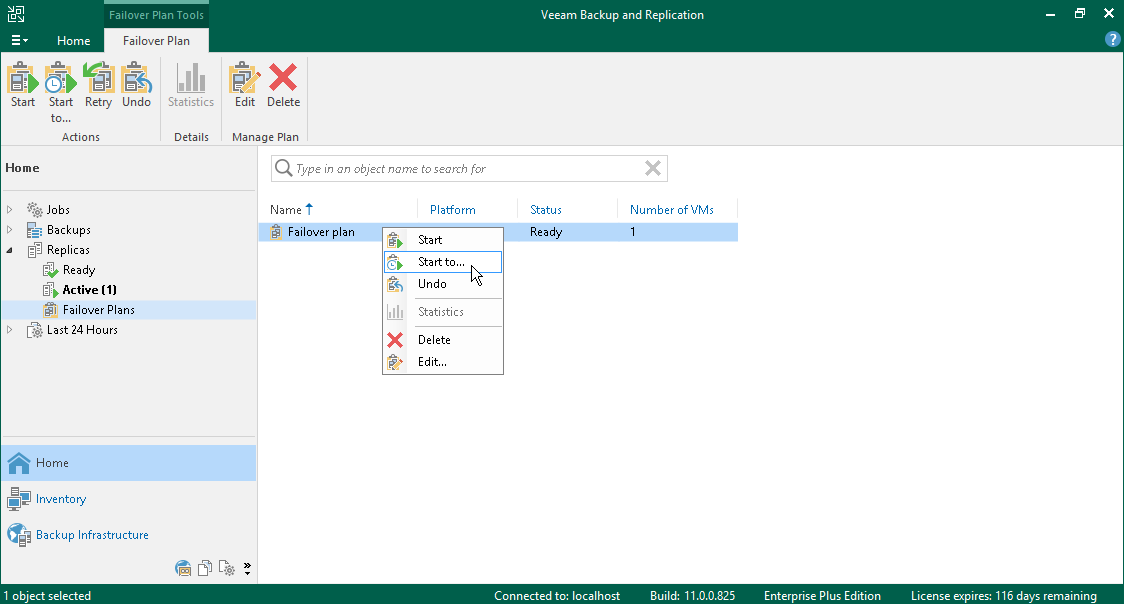Open the Inventory view
The width and height of the screenshot is (1124, 604).
pos(61,499)
